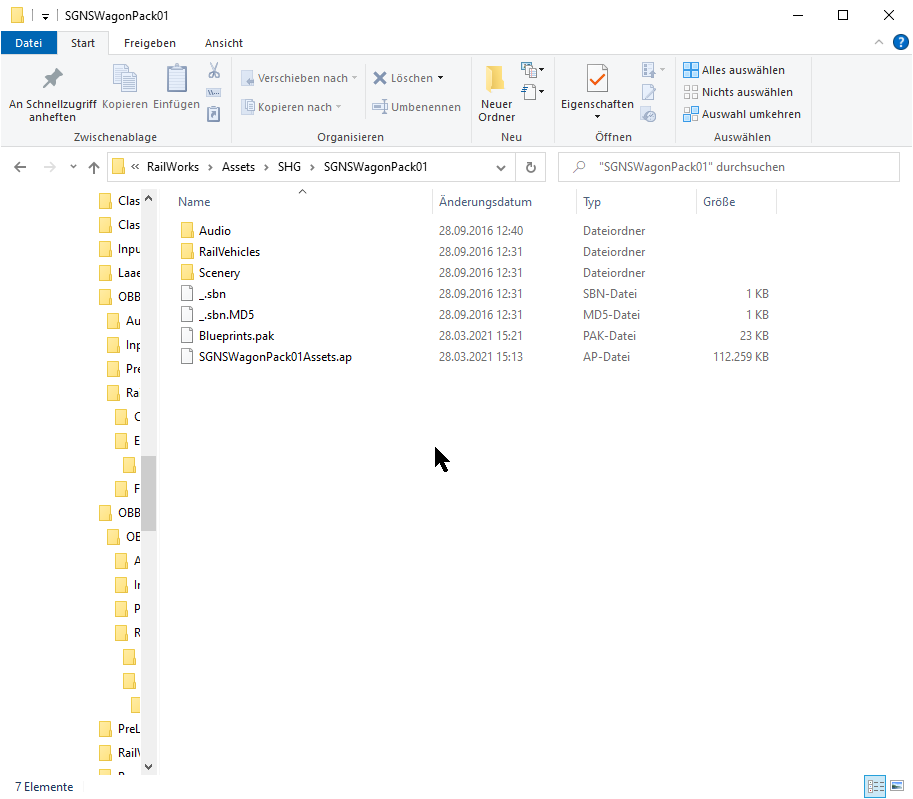
Task: Click Löschen delete X icon
Action: pyautogui.click(x=380, y=78)
